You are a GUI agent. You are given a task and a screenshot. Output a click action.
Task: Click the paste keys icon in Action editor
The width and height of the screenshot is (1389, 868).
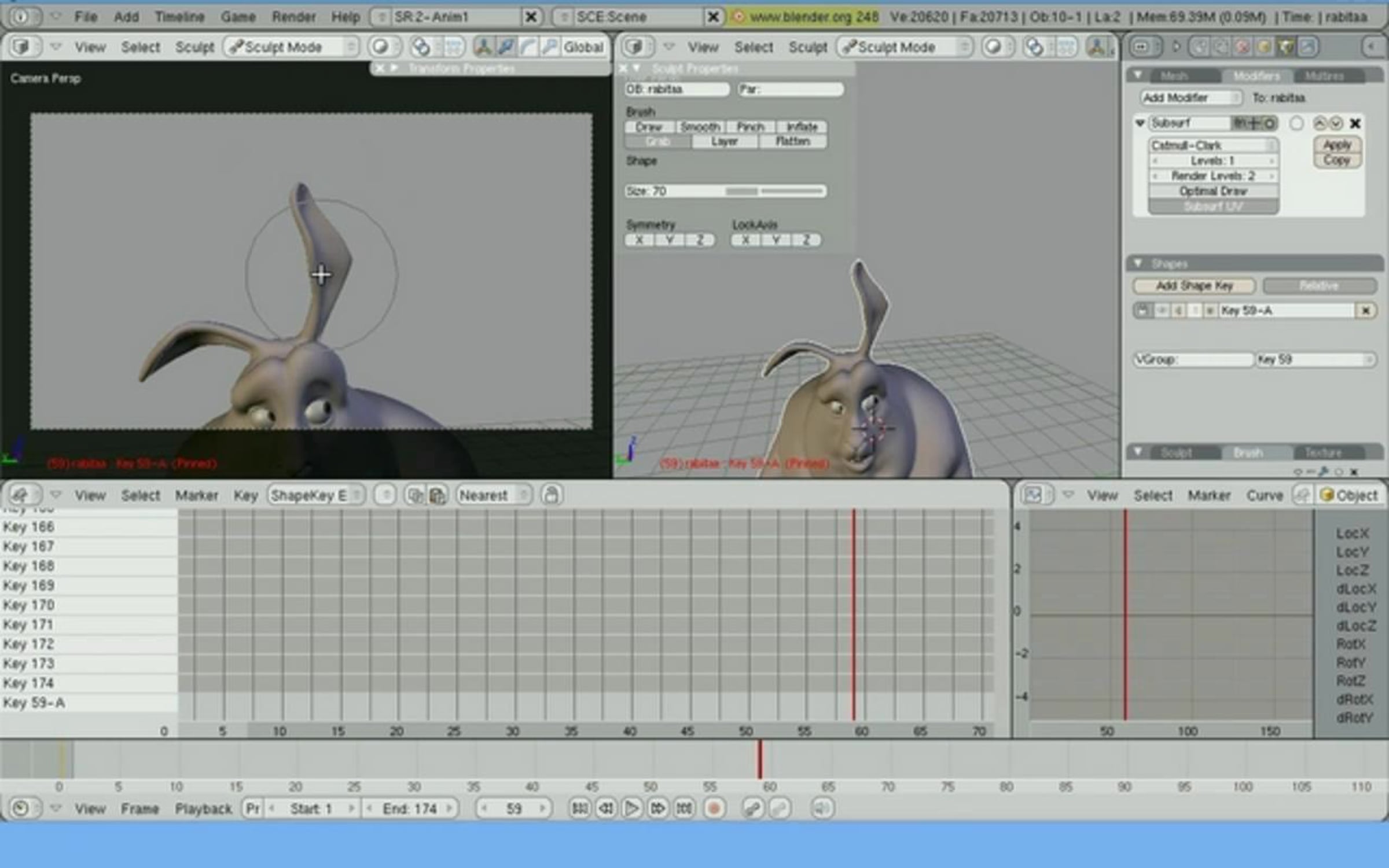(438, 495)
